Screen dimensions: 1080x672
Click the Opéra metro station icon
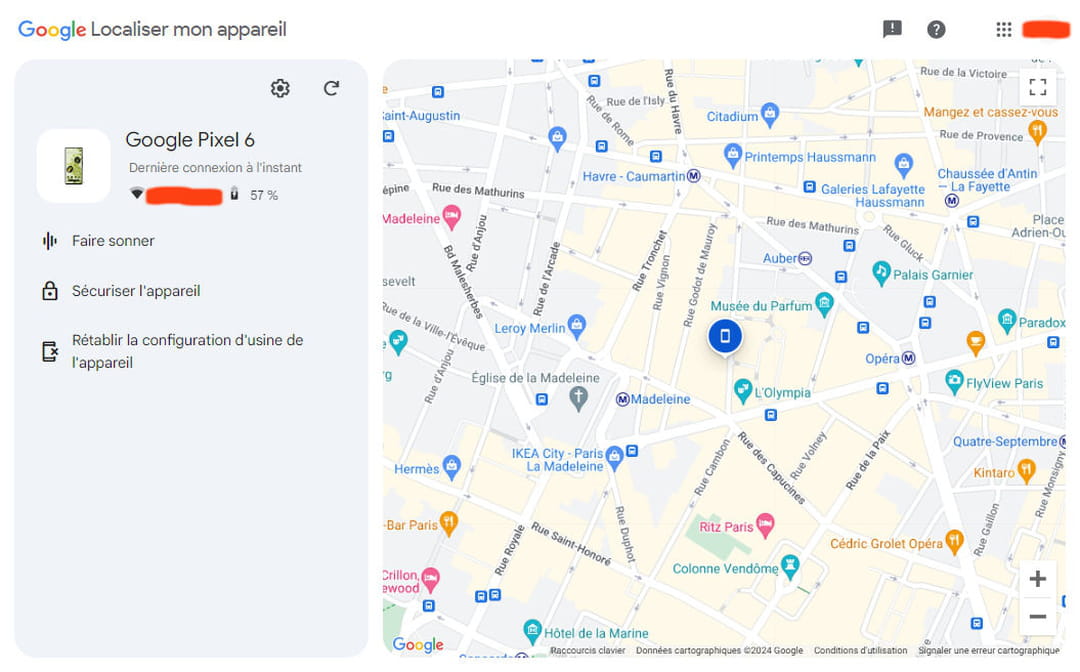point(908,358)
